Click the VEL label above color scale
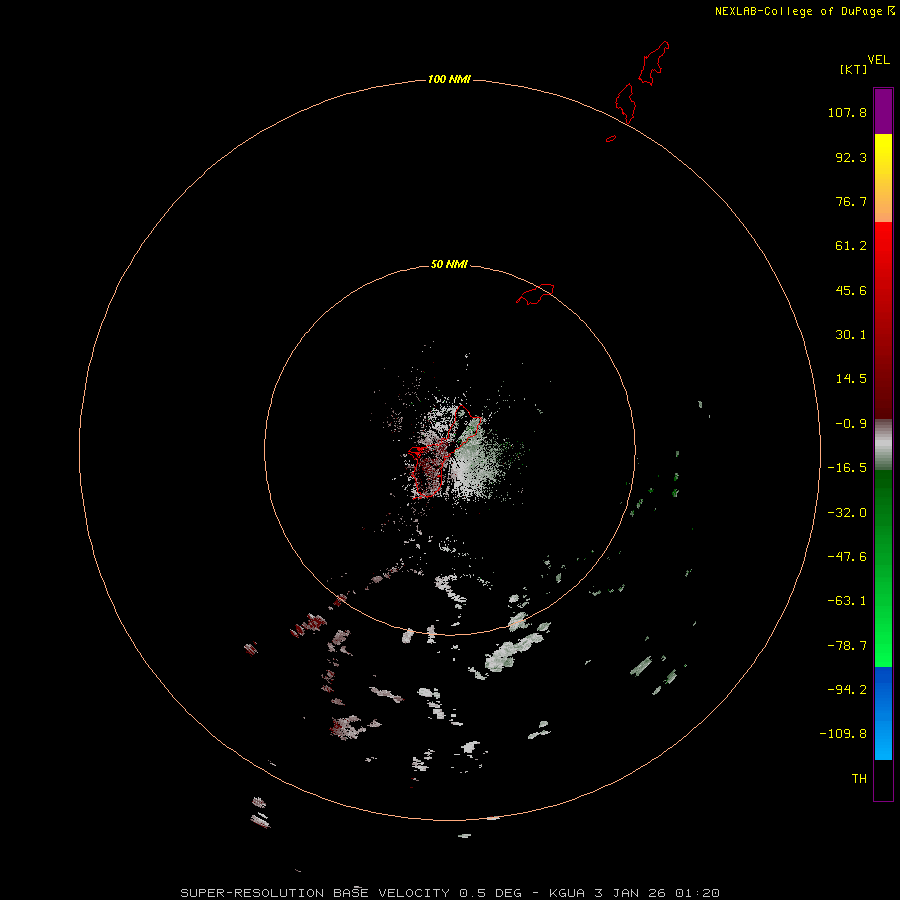Screen dimensions: 900x900 [878, 60]
